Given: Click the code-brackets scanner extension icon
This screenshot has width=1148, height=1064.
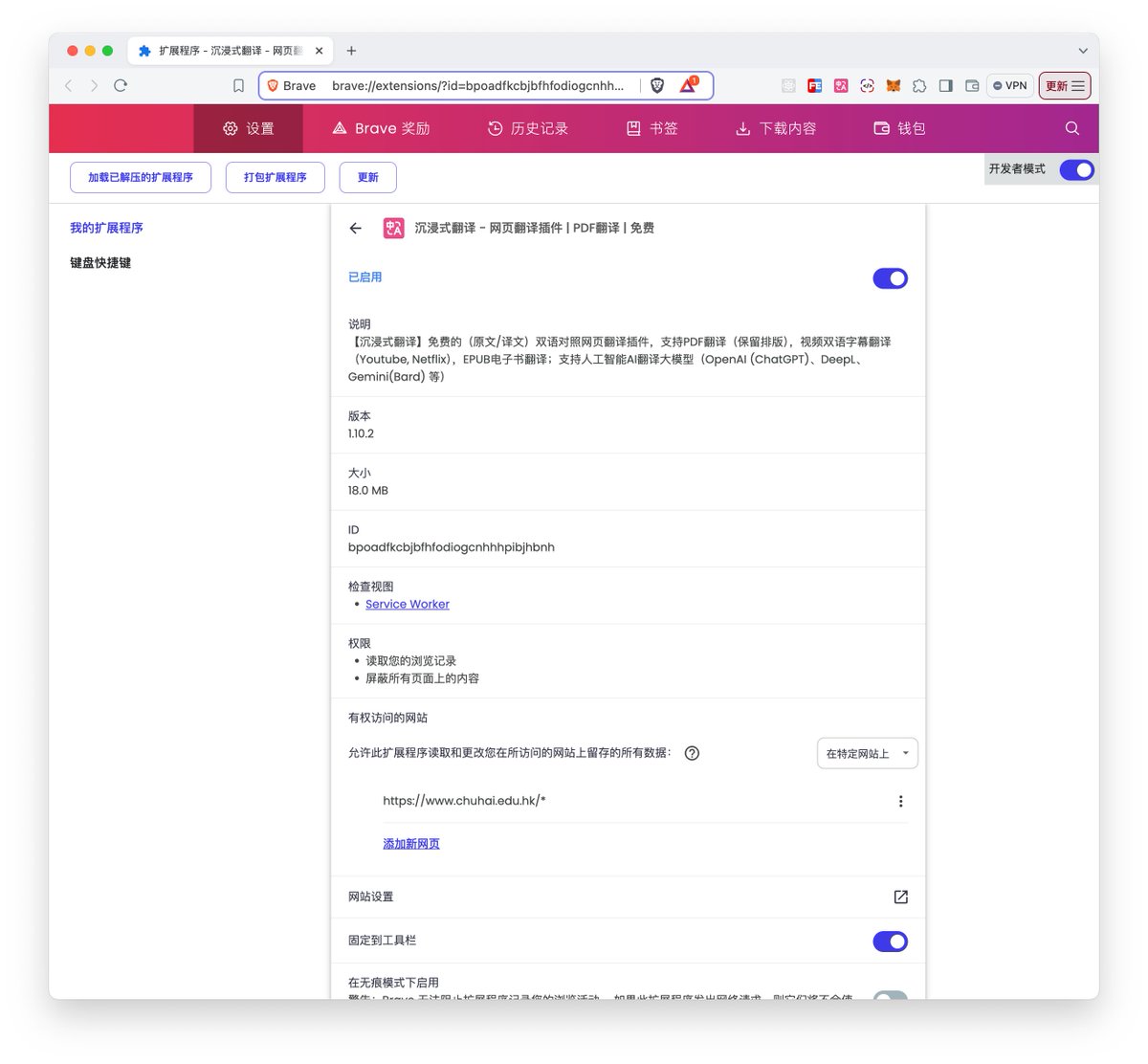Looking at the screenshot, I should [867, 86].
